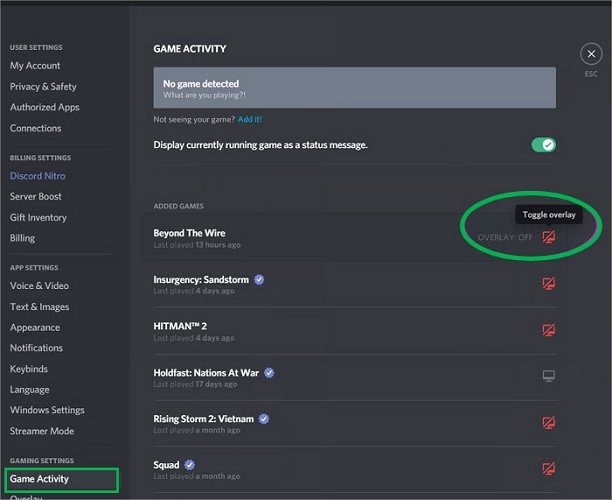Viewport: 612px width, 500px height.
Task: Toggle overlay for Rising Storm 2: Vietnam
Action: tap(549, 422)
